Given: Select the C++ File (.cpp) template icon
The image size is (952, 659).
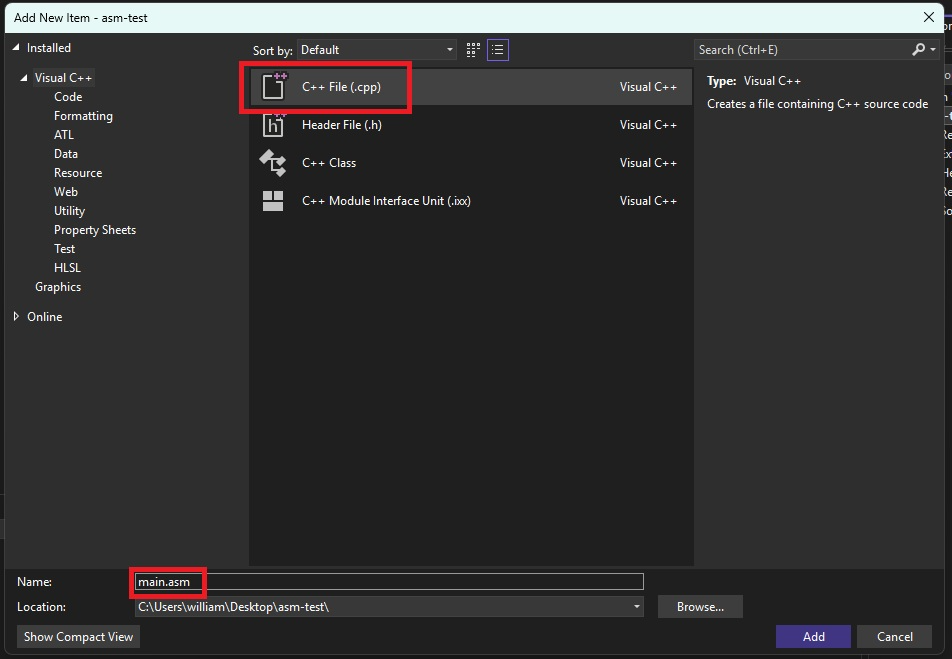Looking at the screenshot, I should (274, 86).
